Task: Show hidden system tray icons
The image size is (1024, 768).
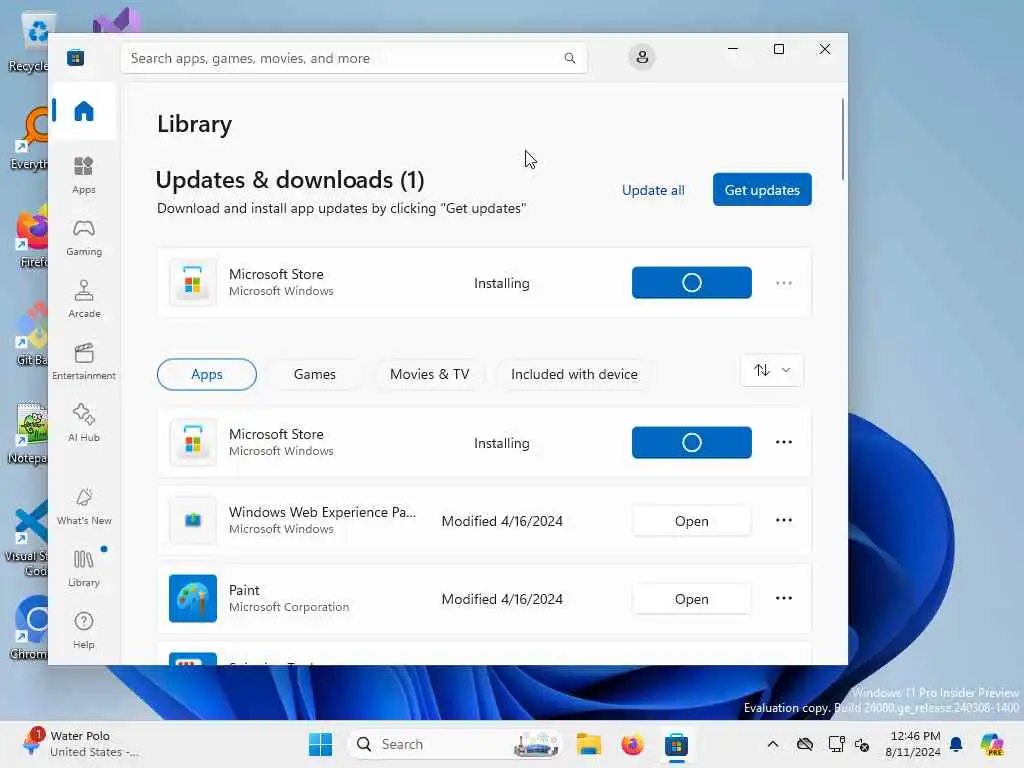Action: 773,744
